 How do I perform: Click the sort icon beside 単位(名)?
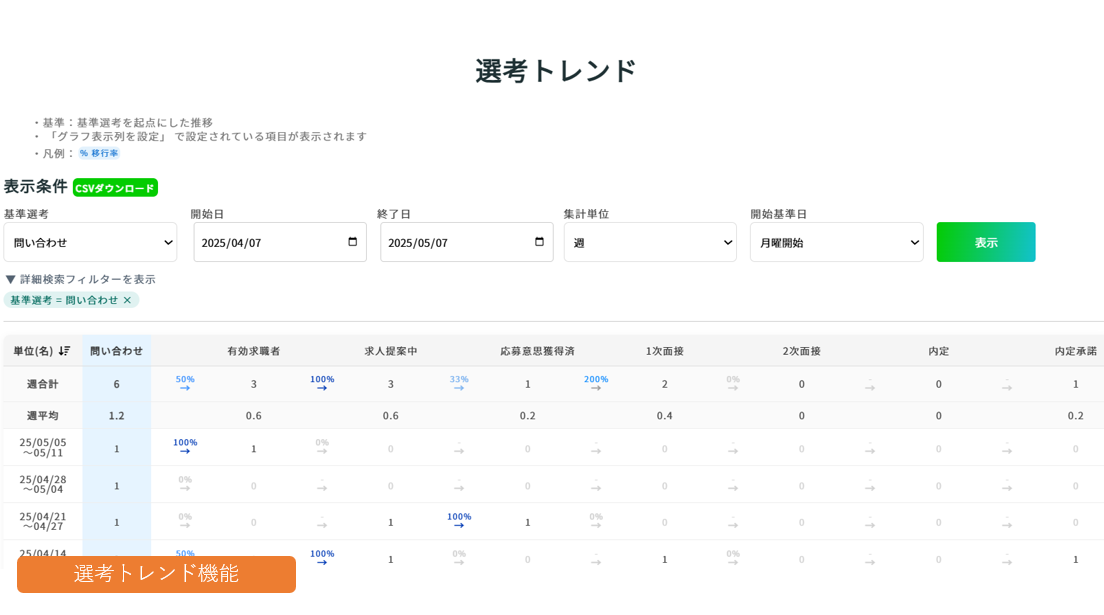pos(65,351)
